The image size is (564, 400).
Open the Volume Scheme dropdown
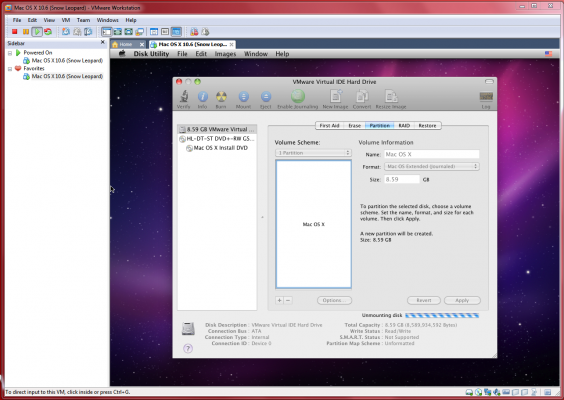tap(313, 153)
